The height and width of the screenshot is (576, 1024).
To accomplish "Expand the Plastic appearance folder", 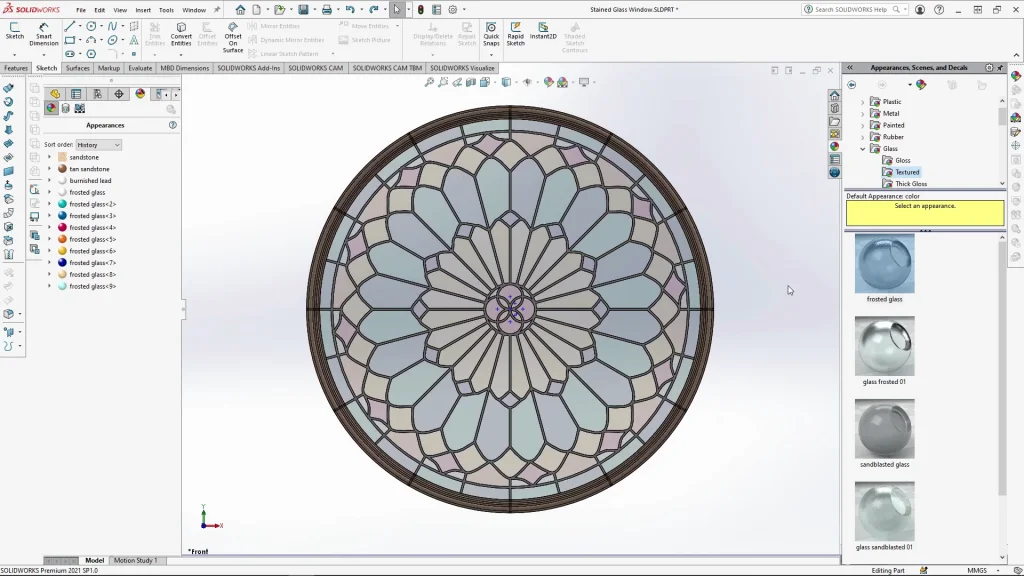I will click(863, 102).
